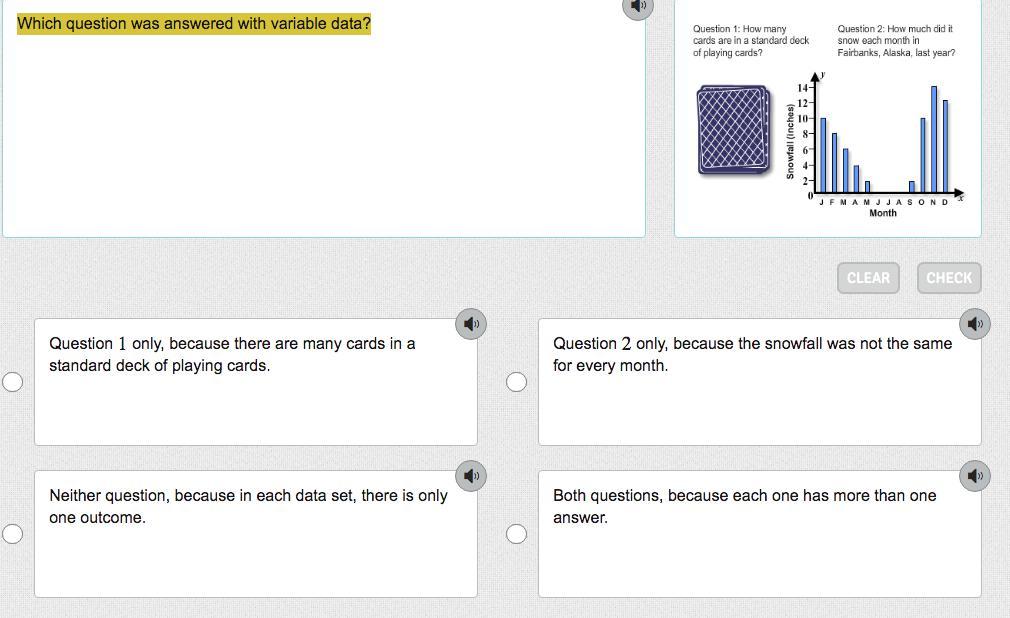Play audio for the main question prompt
Image resolution: width=1010 pixels, height=618 pixels.
[637, 6]
